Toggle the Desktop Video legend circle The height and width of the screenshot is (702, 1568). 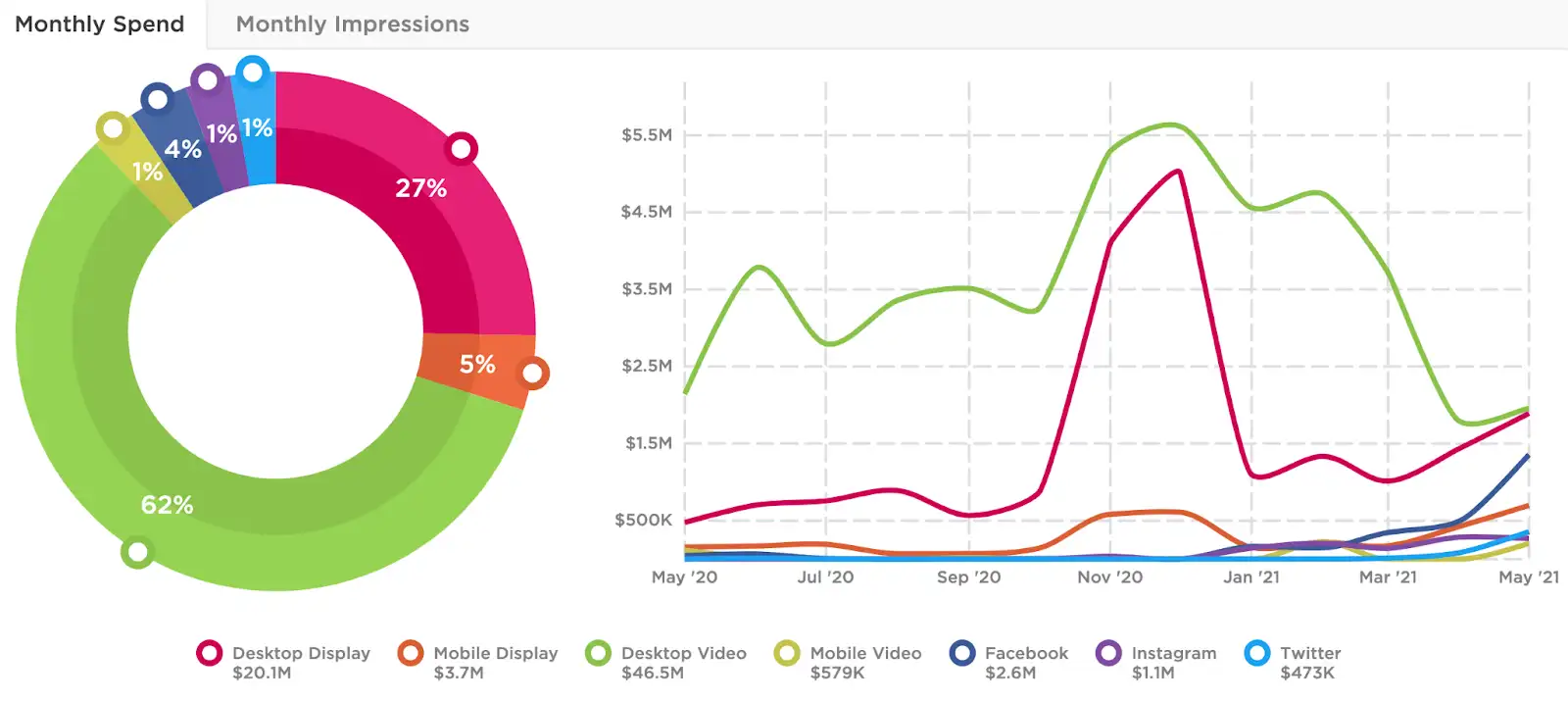click(598, 653)
